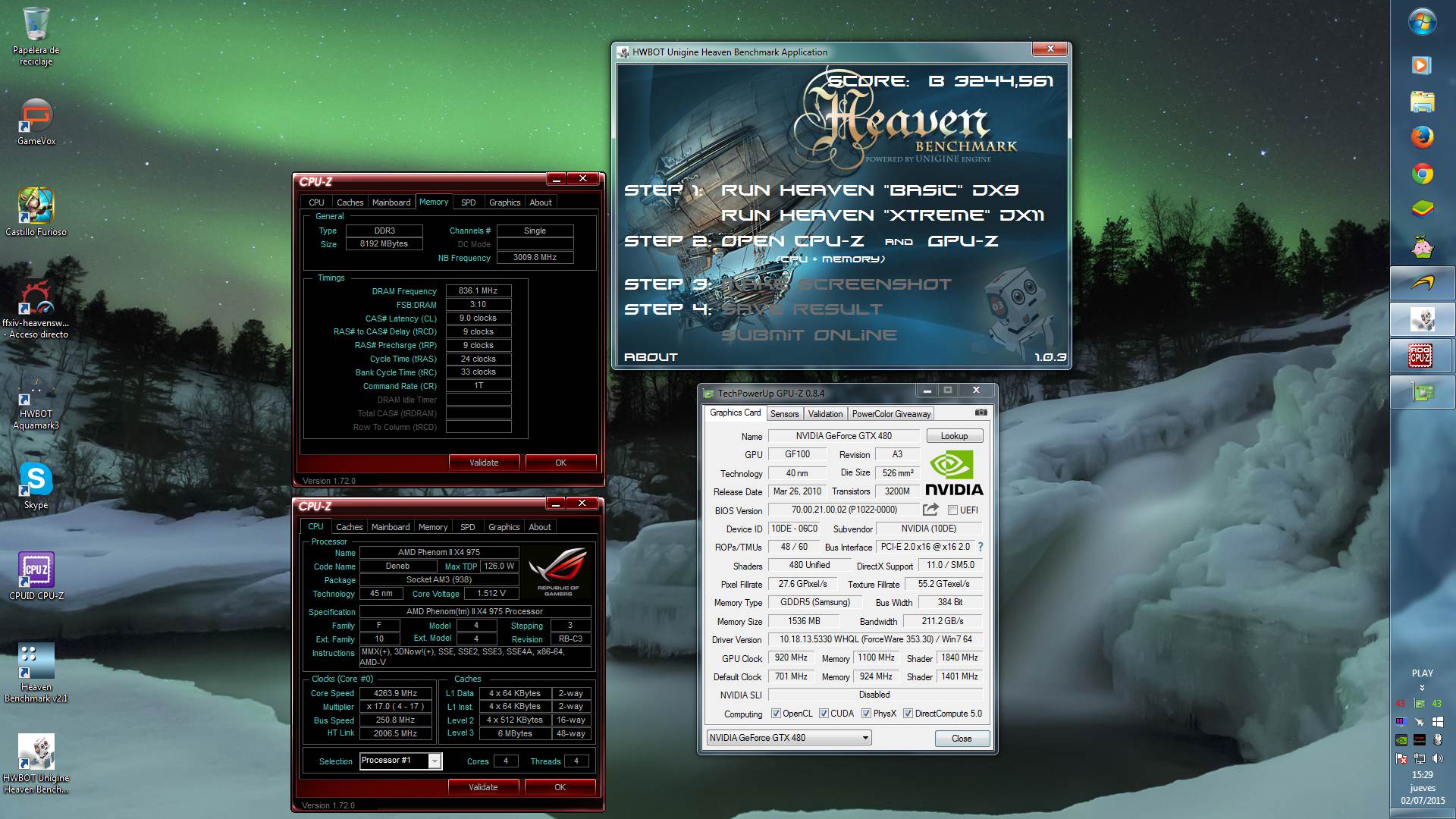Click the Core Speed value 4263.9 MHz
1456x819 pixels.
click(x=395, y=693)
